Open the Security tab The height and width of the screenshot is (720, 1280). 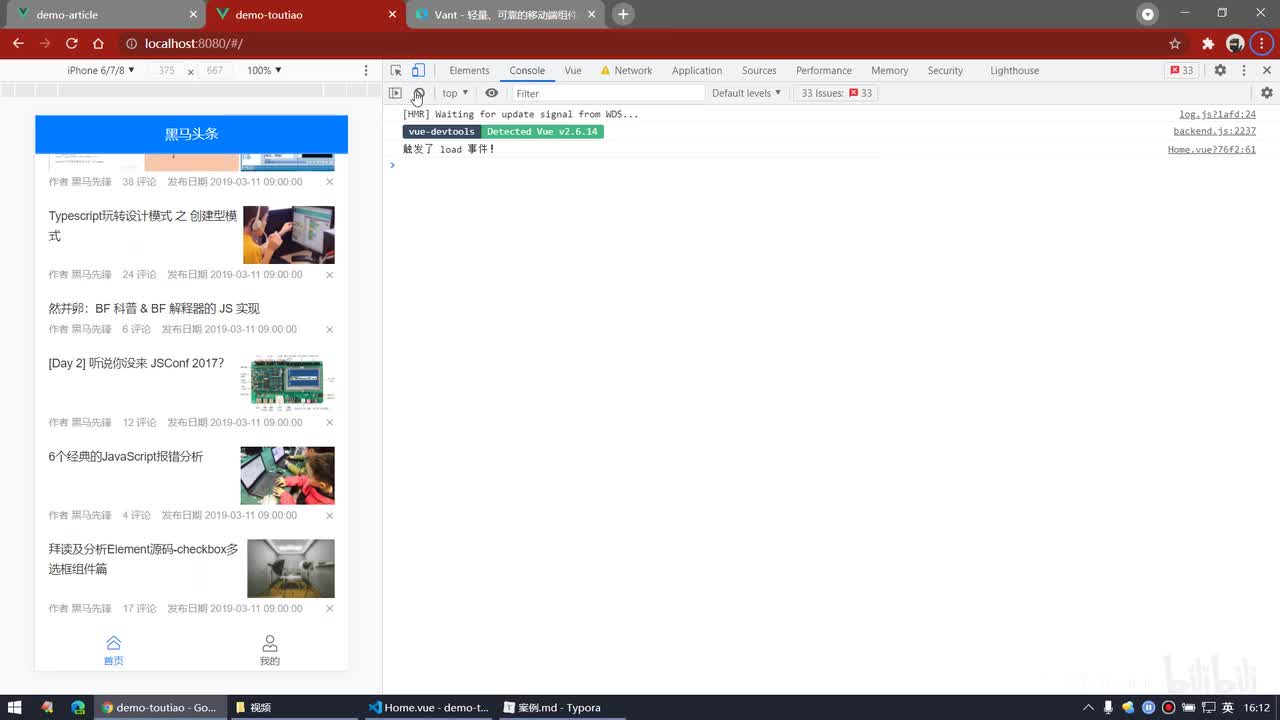click(945, 70)
